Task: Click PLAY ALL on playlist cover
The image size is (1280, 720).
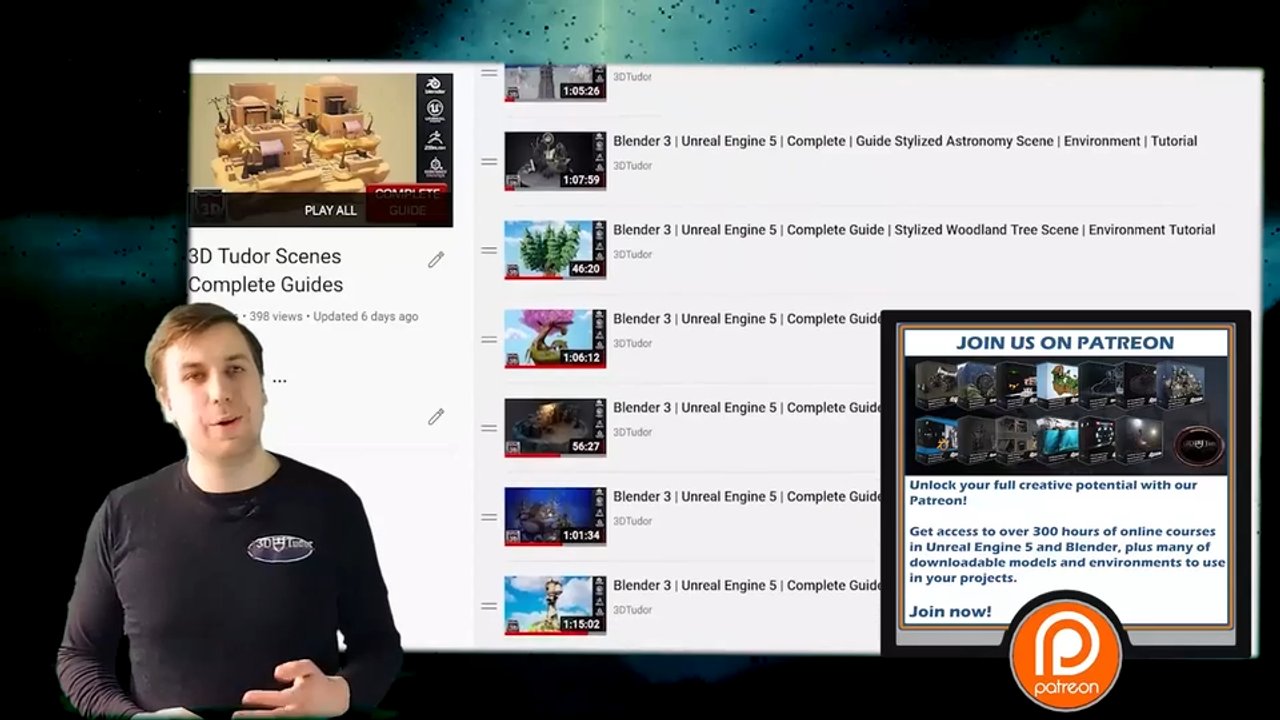Action: [x=330, y=210]
